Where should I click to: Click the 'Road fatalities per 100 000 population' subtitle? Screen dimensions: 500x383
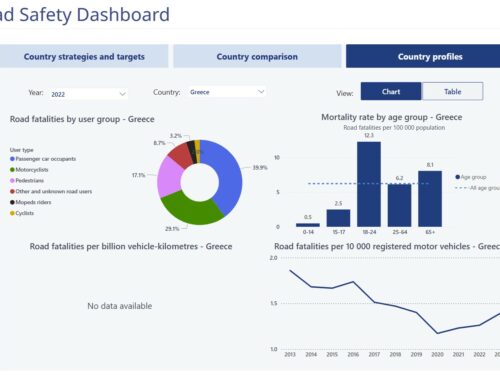click(x=394, y=128)
